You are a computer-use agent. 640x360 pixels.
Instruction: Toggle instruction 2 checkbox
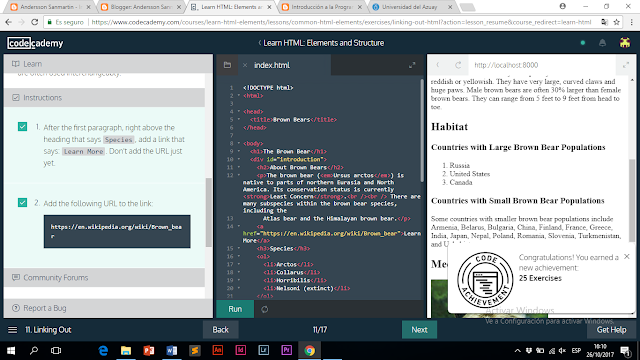(22, 202)
